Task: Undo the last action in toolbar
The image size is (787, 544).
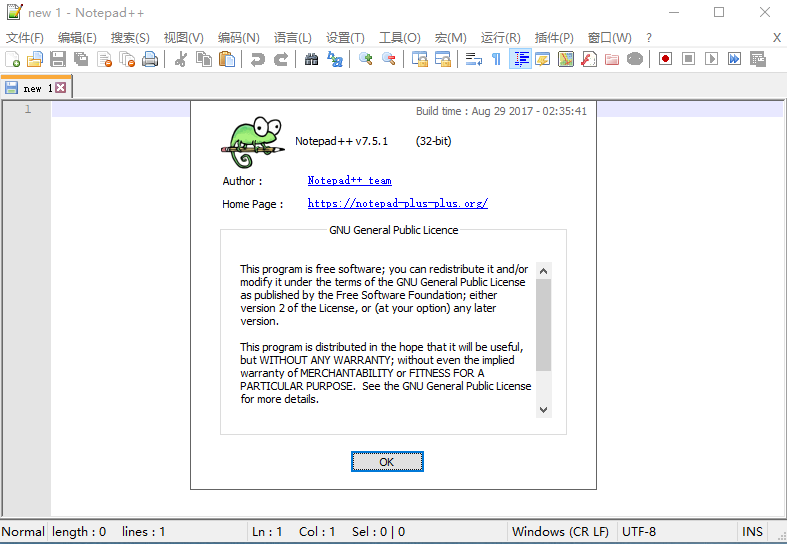Action: coord(257,59)
